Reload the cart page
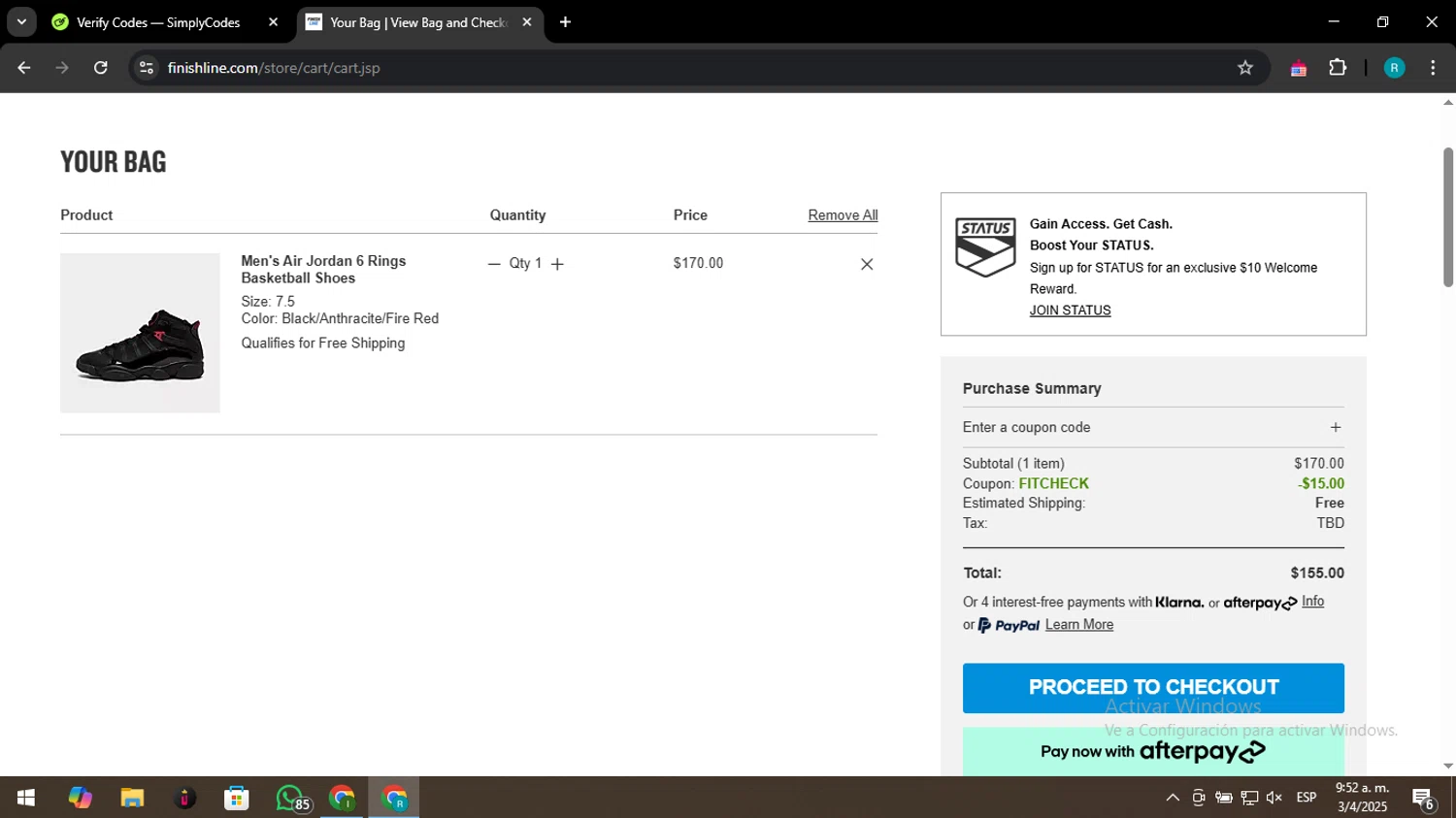1456x818 pixels. point(101,68)
